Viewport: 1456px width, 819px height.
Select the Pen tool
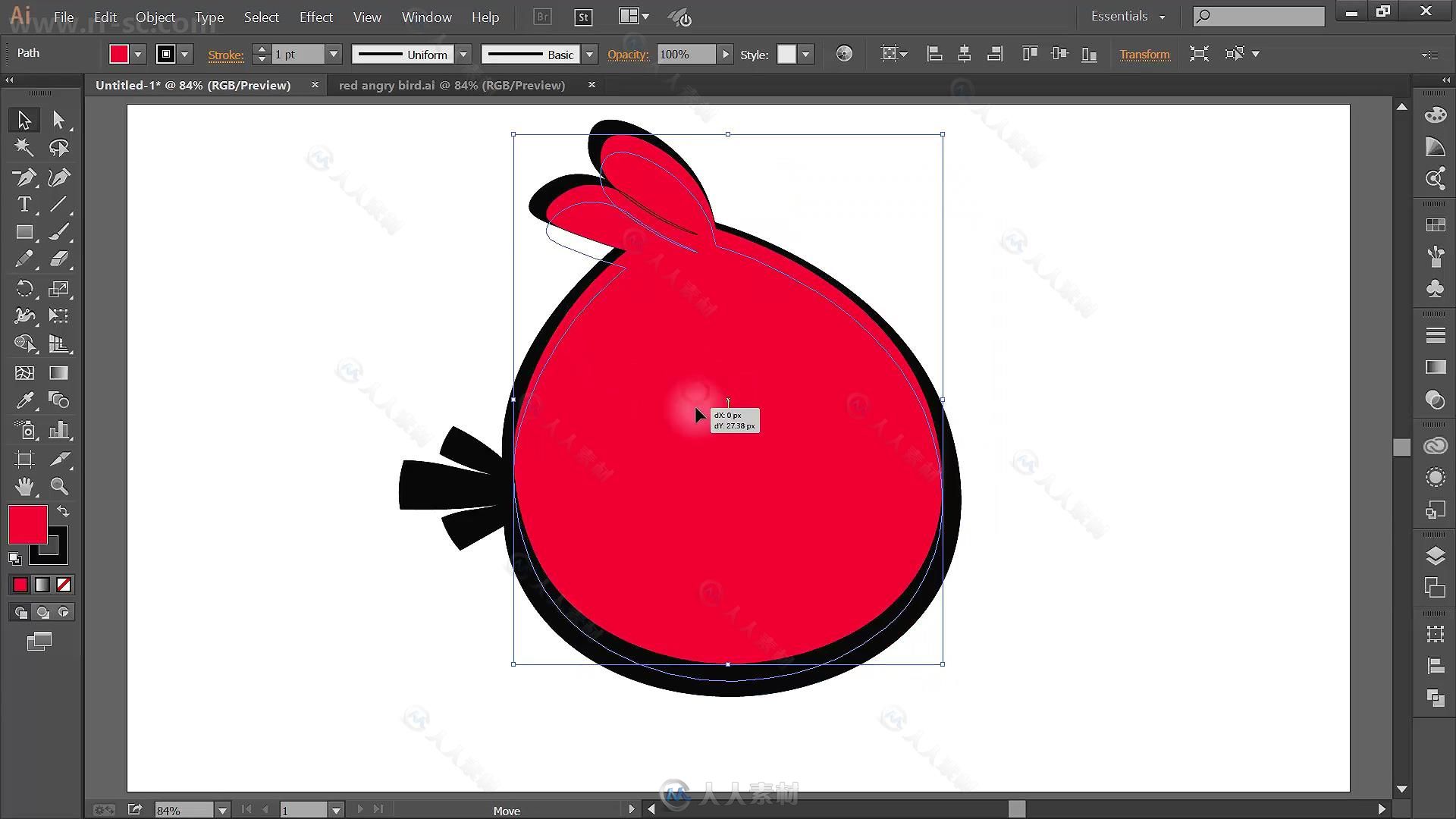pyautogui.click(x=24, y=177)
